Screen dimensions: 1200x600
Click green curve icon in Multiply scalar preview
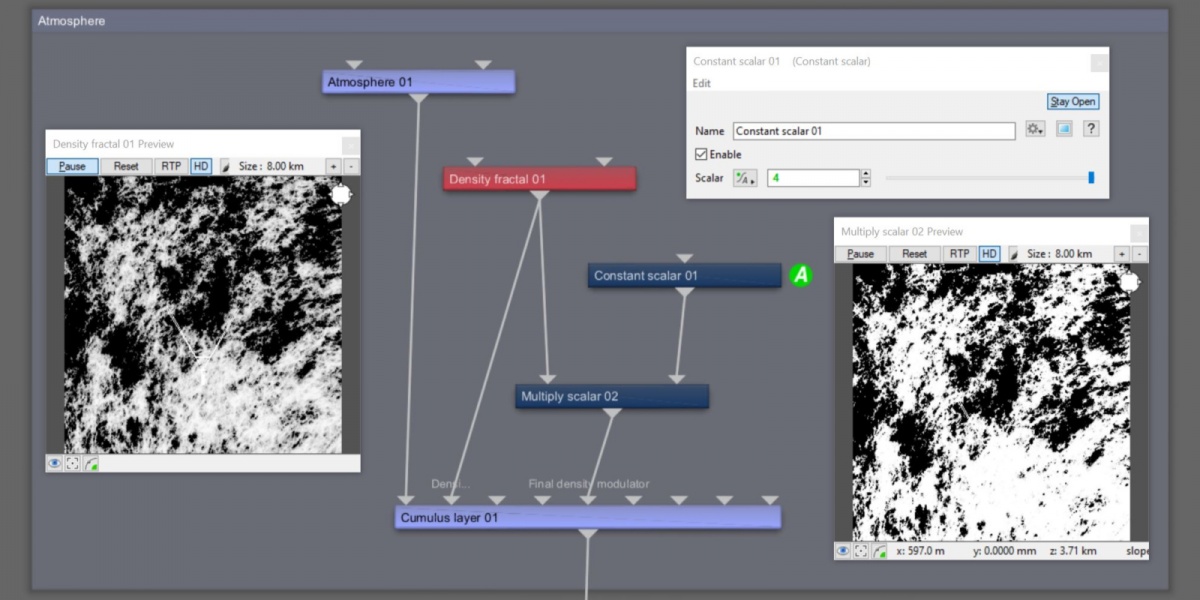click(879, 551)
